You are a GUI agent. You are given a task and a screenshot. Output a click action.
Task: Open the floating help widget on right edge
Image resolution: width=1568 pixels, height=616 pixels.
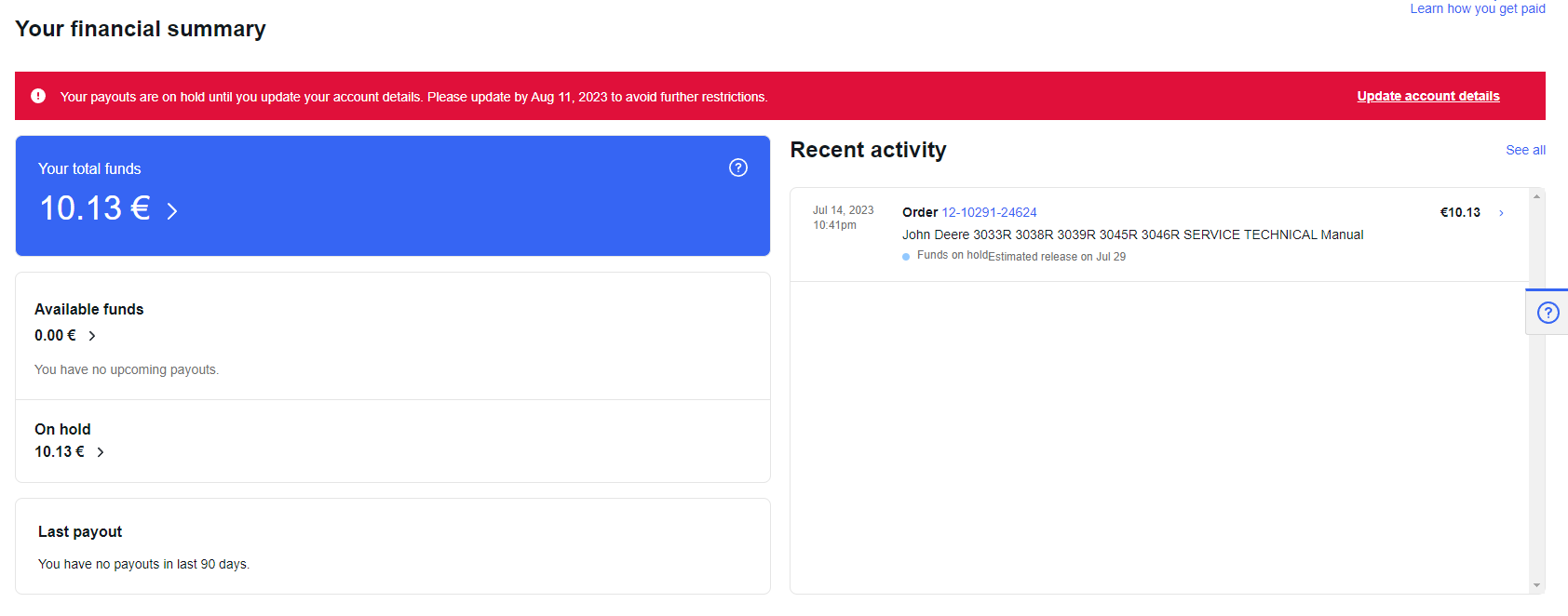(x=1548, y=313)
